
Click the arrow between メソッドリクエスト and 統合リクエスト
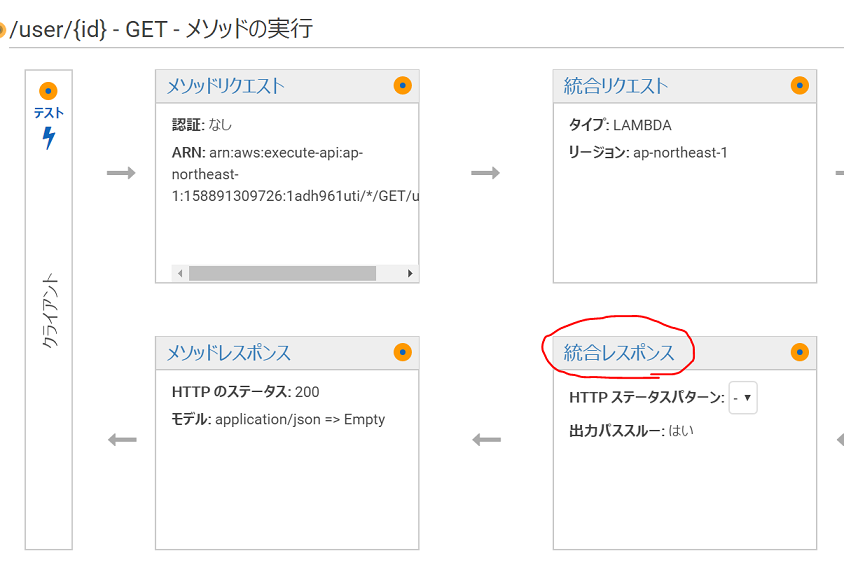pyautogui.click(x=486, y=173)
